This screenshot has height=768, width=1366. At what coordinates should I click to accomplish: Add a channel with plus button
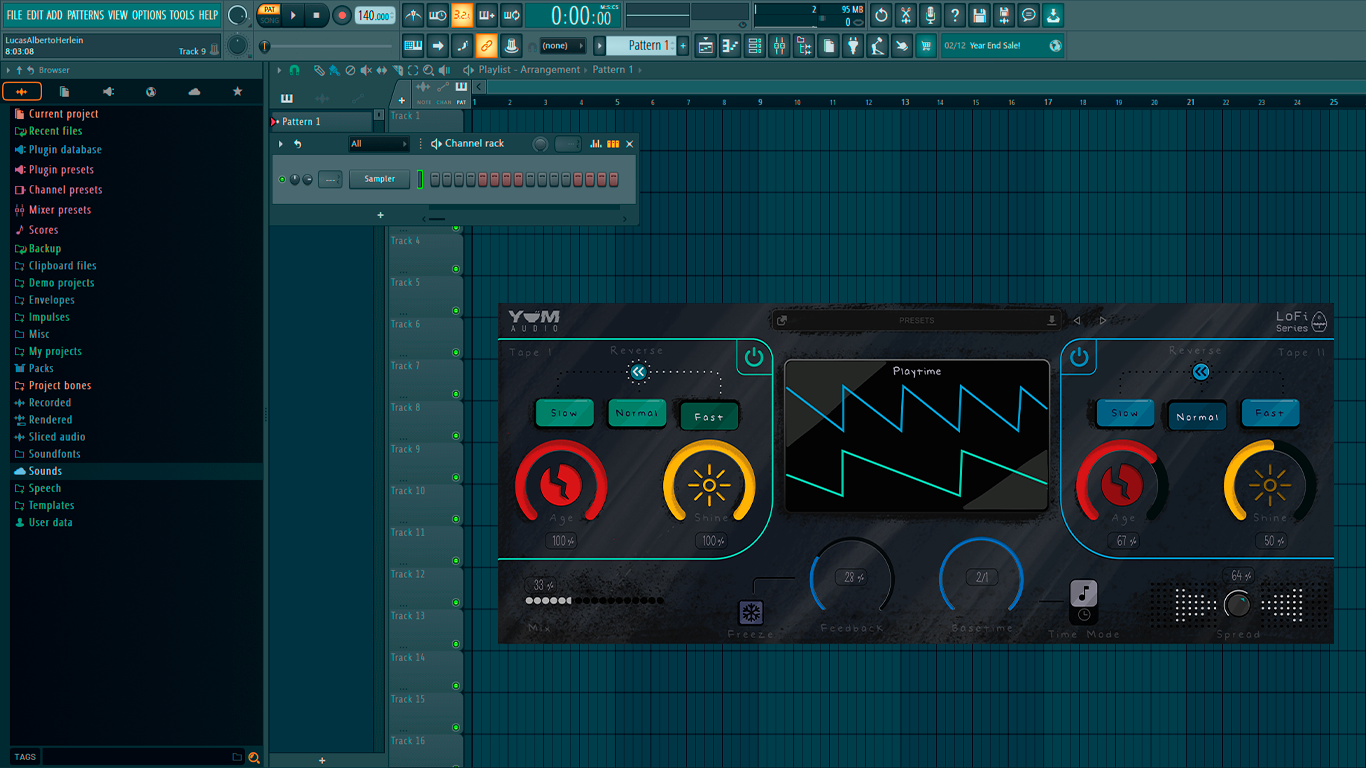pos(380,215)
